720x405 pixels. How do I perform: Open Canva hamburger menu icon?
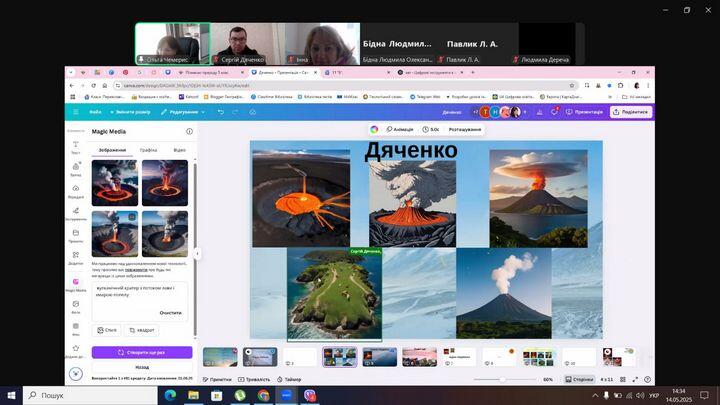(76, 112)
